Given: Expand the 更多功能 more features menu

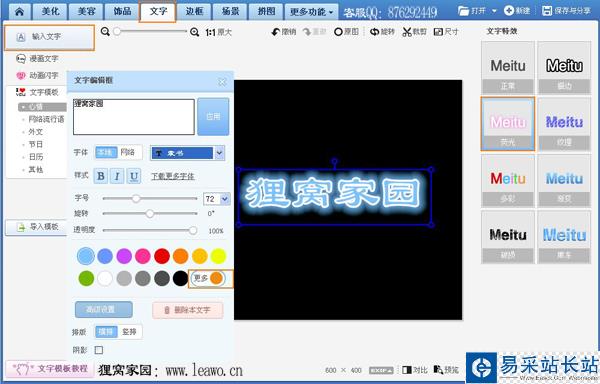Looking at the screenshot, I should (x=311, y=12).
